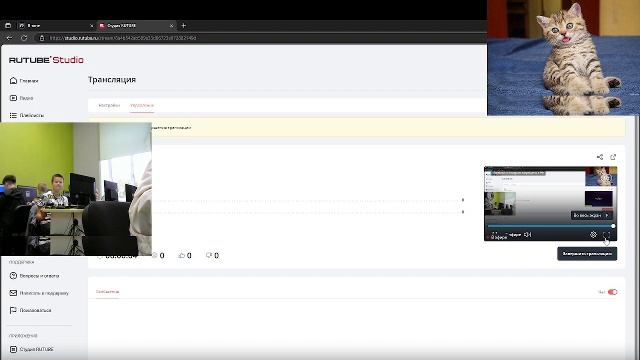
Task: Open Вопросы и ответы help item
Action: [x=34, y=276]
